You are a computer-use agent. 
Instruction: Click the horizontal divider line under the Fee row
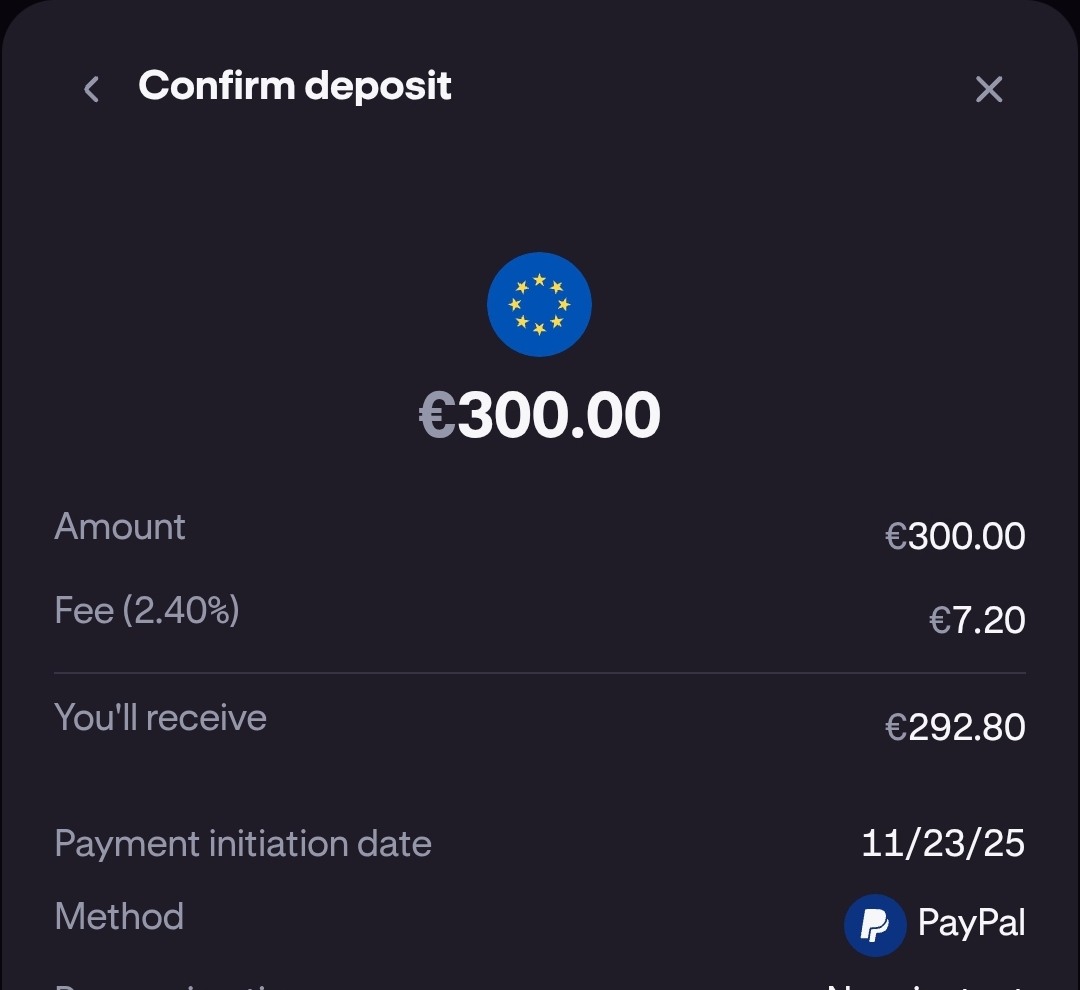click(539, 673)
